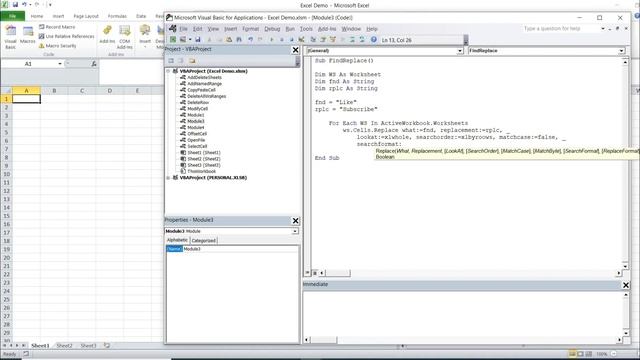Open the FindReplace procedure dropdown
Image resolution: width=640 pixels, height=360 pixels.
tap(621, 51)
